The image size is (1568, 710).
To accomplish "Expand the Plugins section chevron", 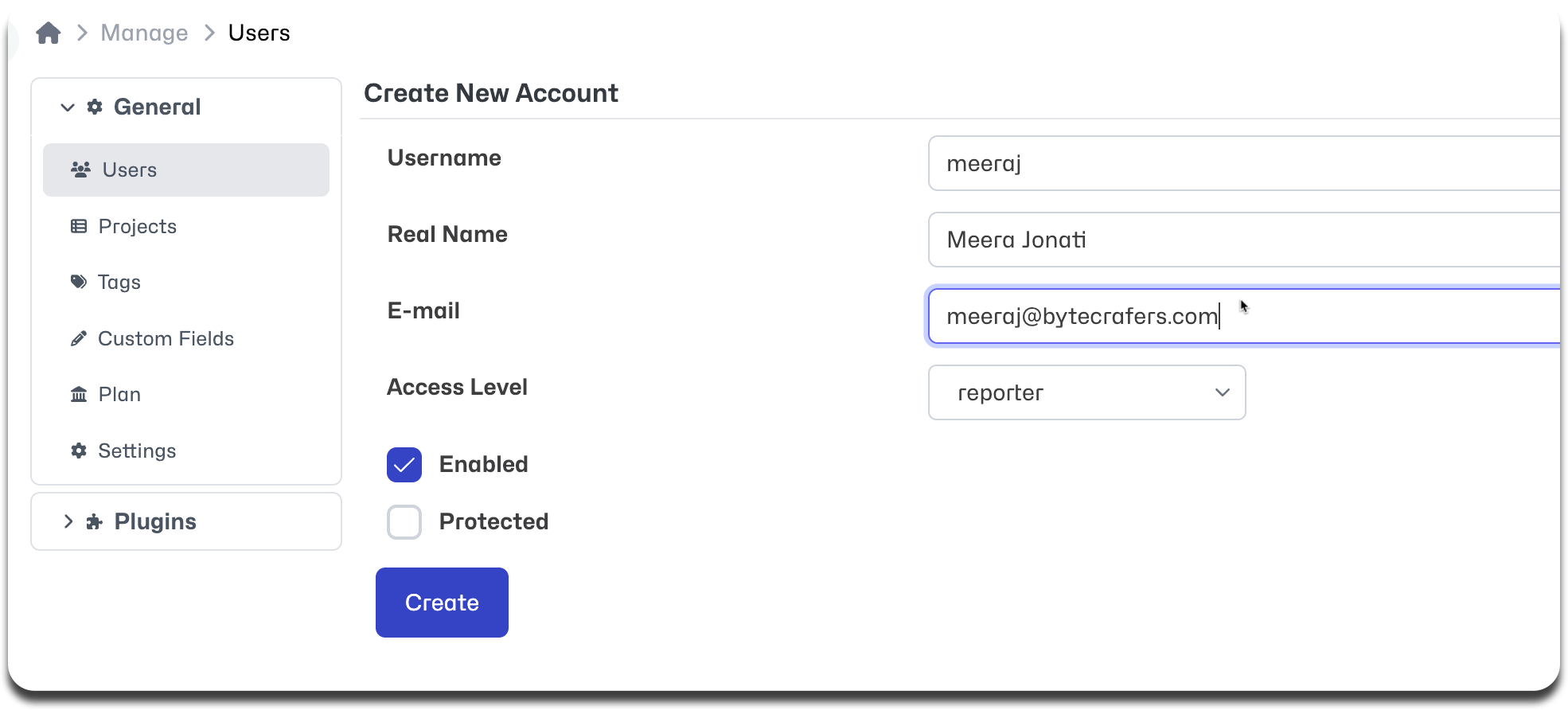I will click(68, 521).
